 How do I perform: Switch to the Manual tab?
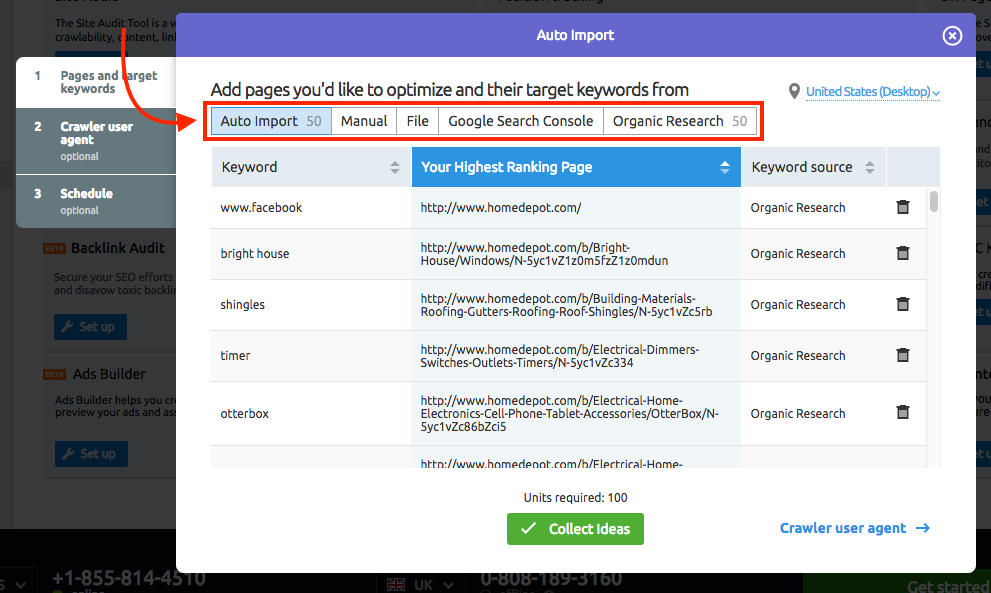coord(363,120)
